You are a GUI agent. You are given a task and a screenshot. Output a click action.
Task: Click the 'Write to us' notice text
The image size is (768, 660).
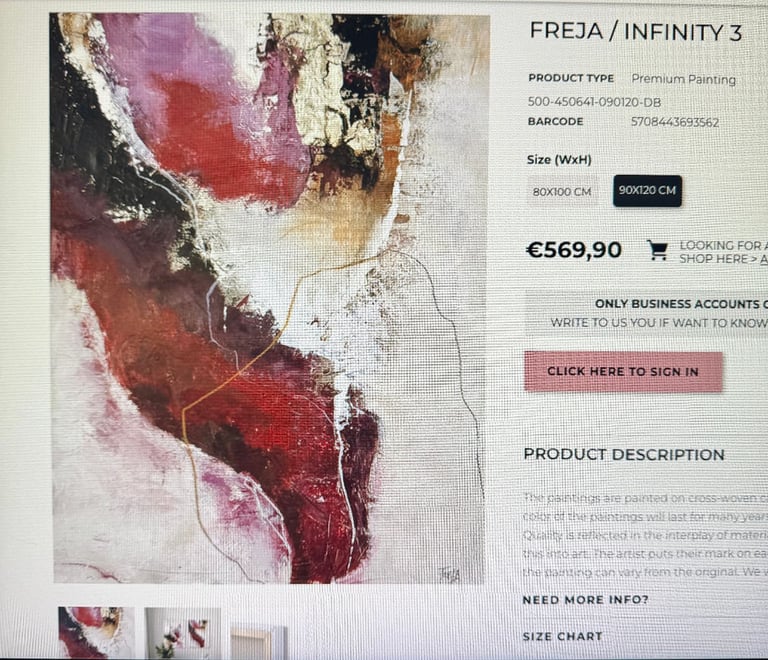point(659,323)
